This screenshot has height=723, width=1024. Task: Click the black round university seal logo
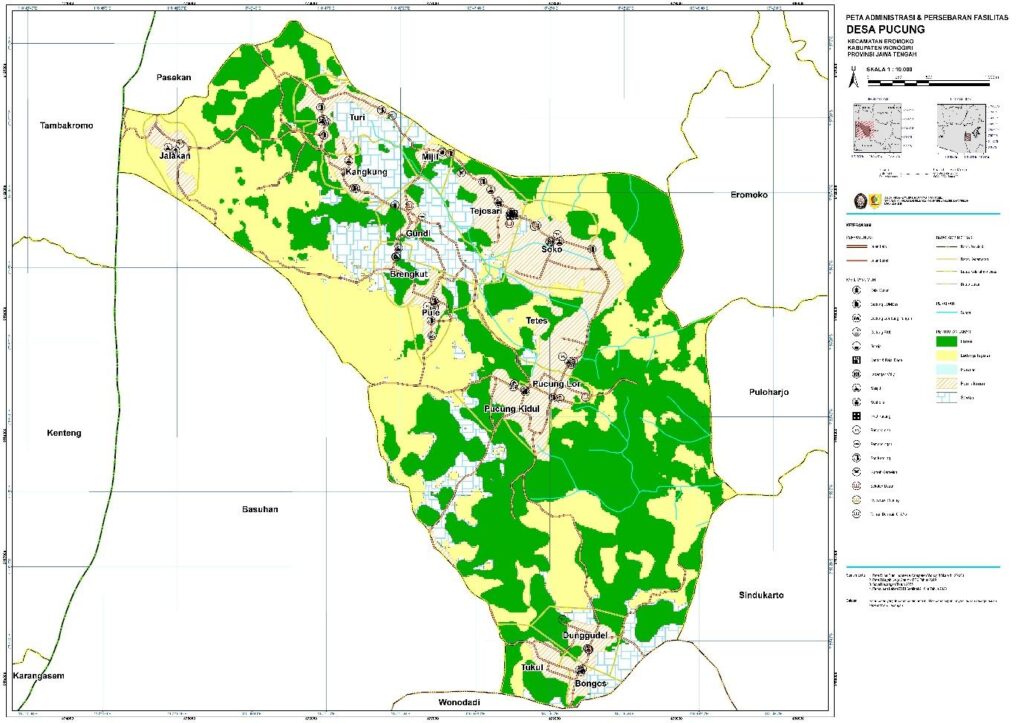coord(858,201)
